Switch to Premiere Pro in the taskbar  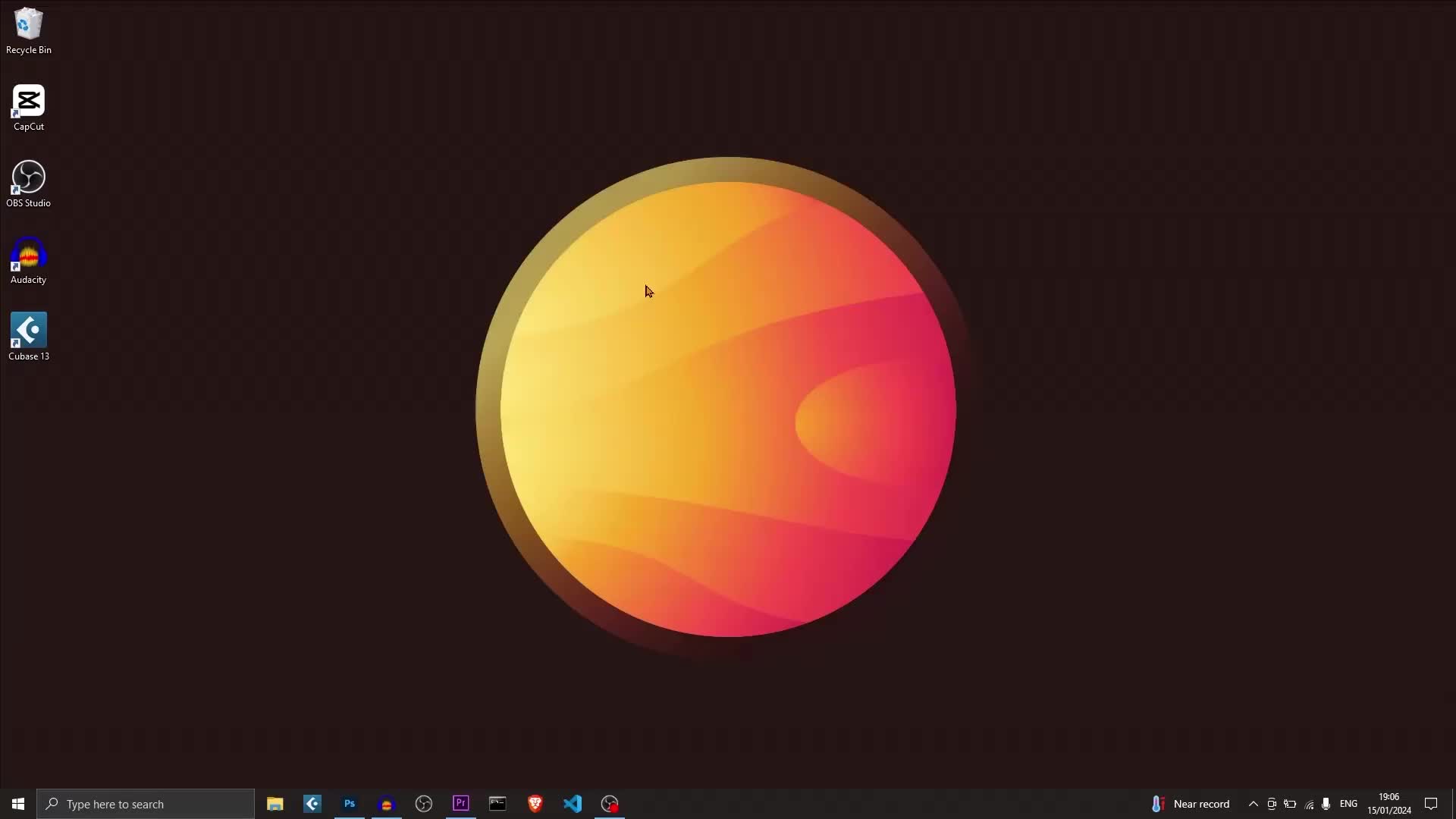click(x=461, y=804)
